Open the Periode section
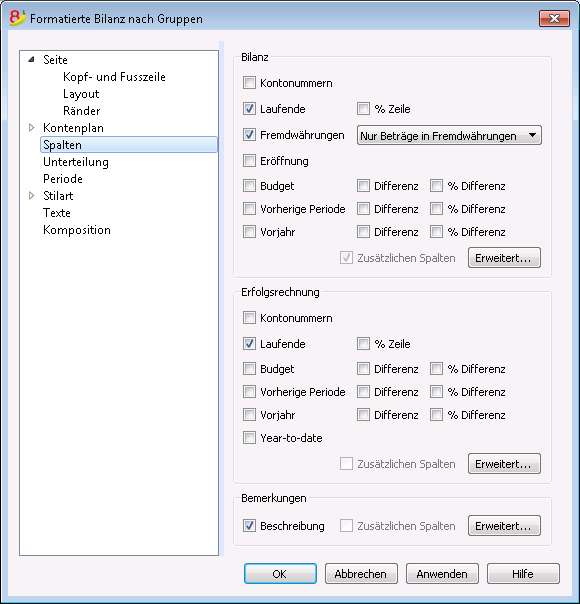The width and height of the screenshot is (580, 604). [63, 179]
